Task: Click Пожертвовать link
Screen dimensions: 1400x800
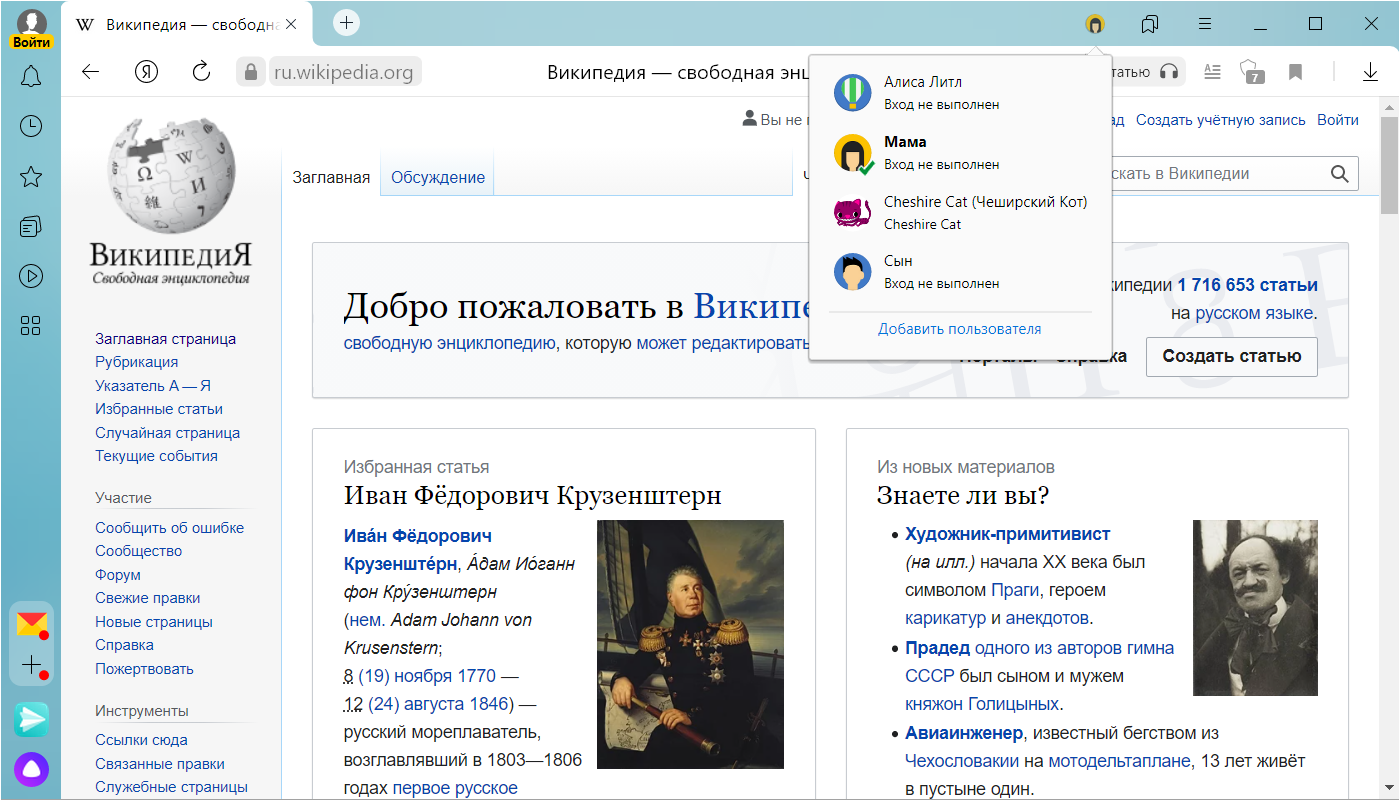Action: tap(145, 669)
